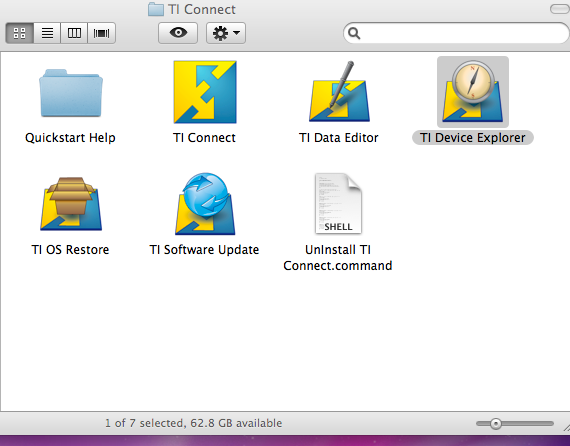Open the TI OS Restore box icon

(71, 204)
